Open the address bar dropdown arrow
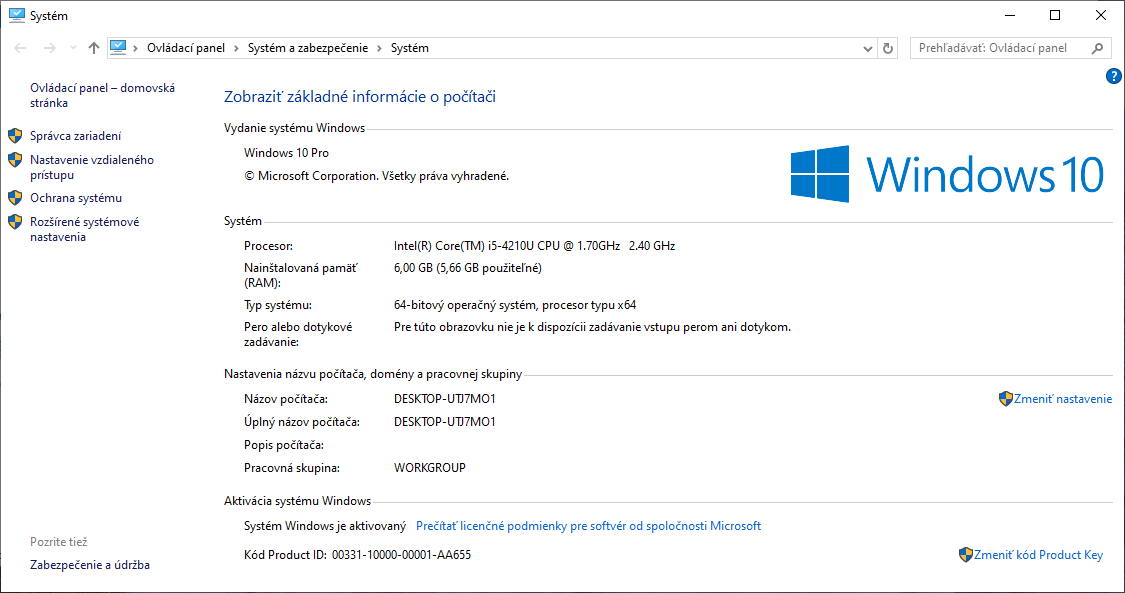The image size is (1125, 593). [x=869, y=47]
